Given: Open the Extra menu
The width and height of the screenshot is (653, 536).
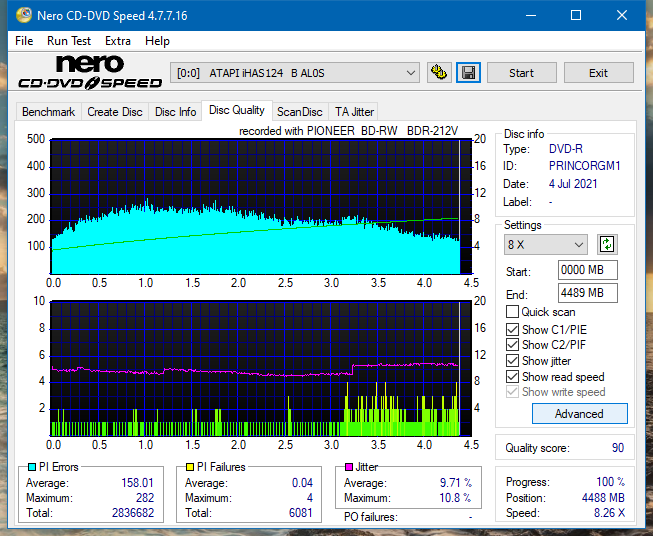Looking at the screenshot, I should click(x=118, y=41).
